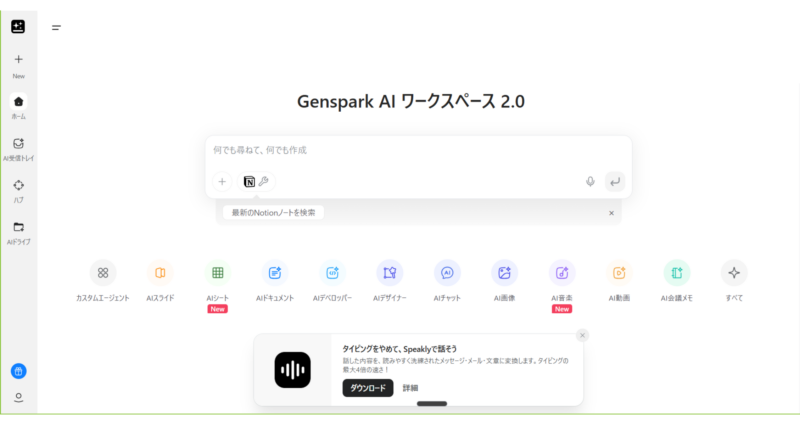Open the AIシート spreadsheet tool
Image resolution: width=800 pixels, height=425 pixels.
(217, 273)
